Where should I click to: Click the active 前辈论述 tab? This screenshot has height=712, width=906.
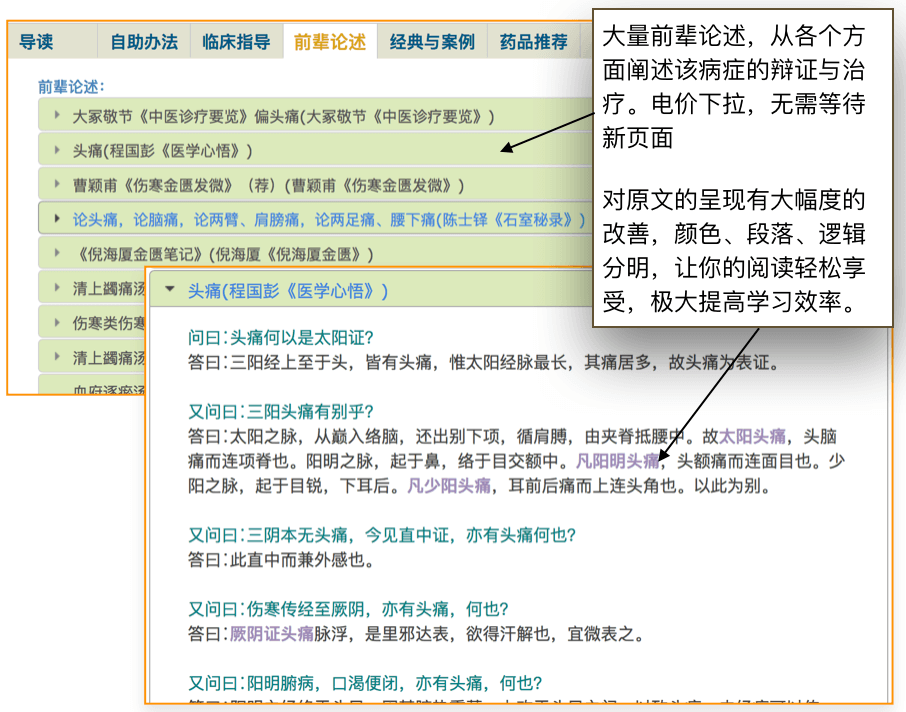(x=330, y=42)
